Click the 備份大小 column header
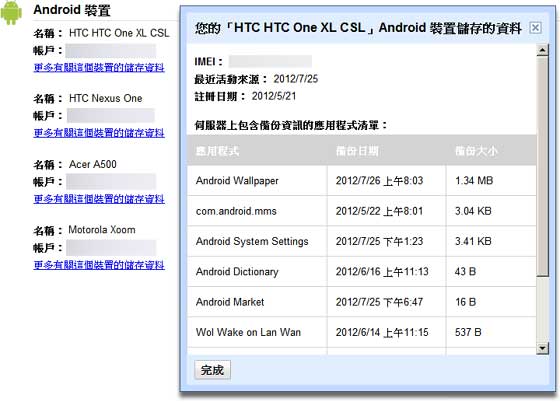 click(476, 151)
